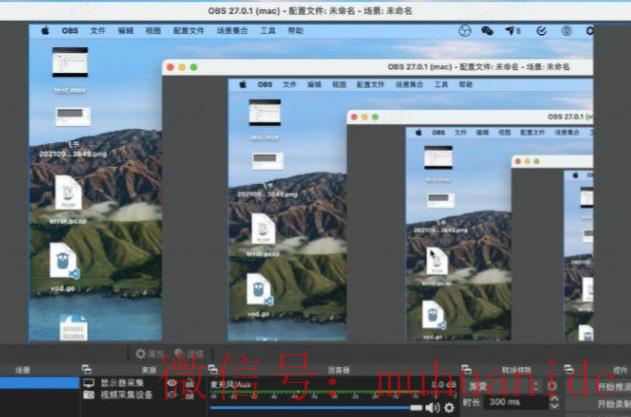Viewport: 631px width, 417px height.
Task: Click the 麦克风/Aux audio level meter
Action: 332,393
